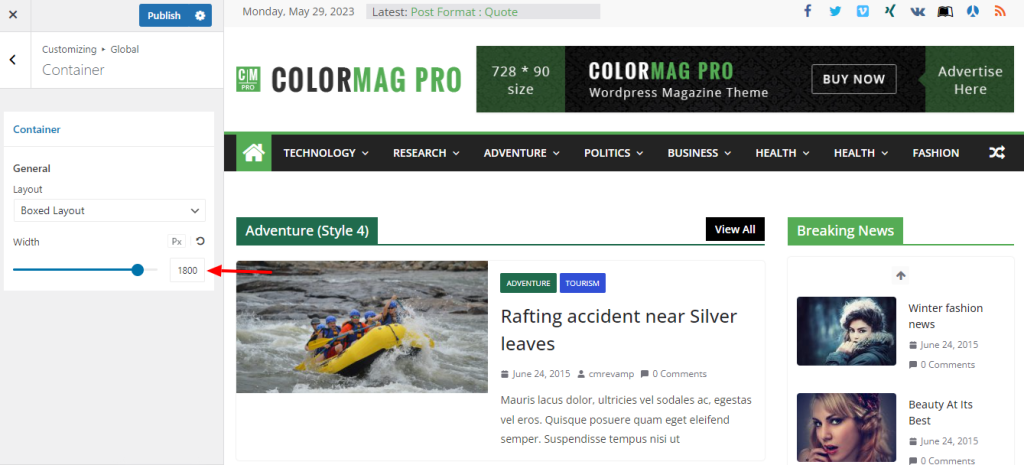1024x465 pixels.
Task: Go back with the left arrow
Action: point(12,59)
